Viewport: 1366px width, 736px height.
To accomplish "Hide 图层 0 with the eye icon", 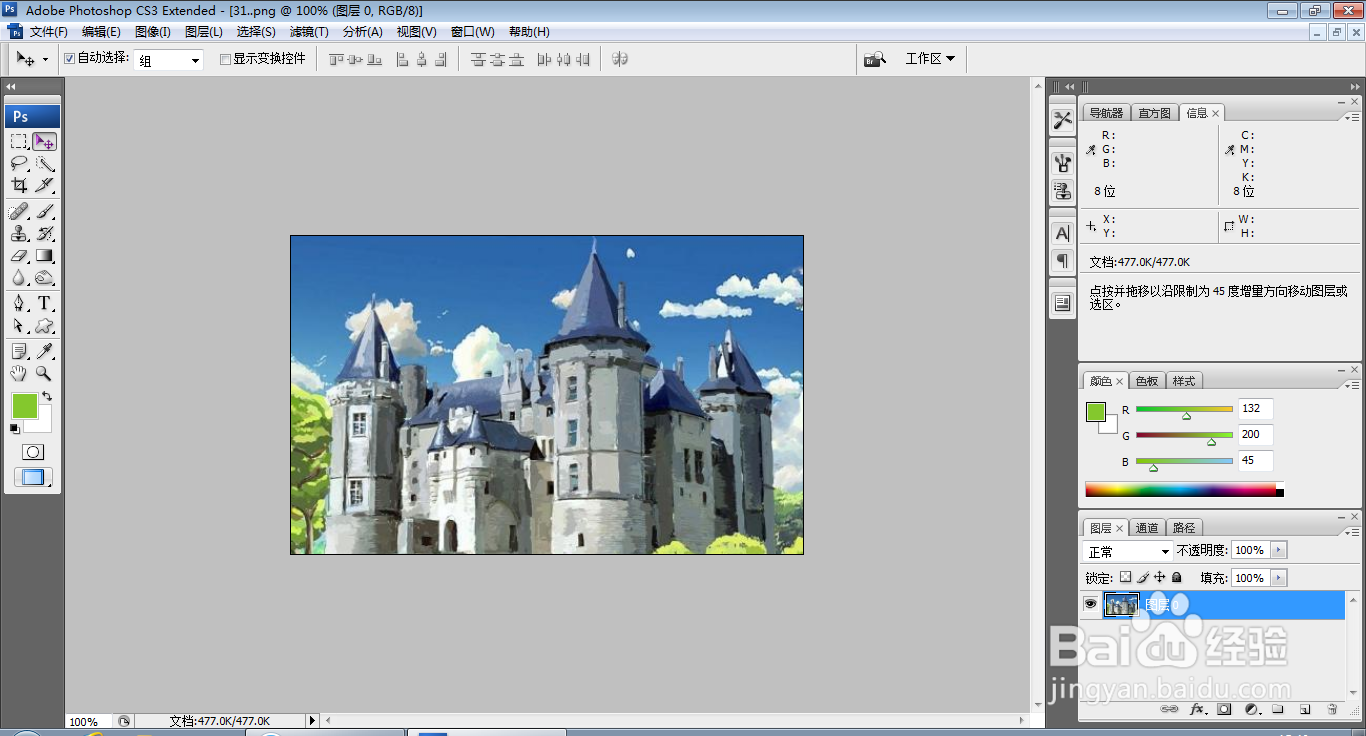I will tap(1091, 604).
